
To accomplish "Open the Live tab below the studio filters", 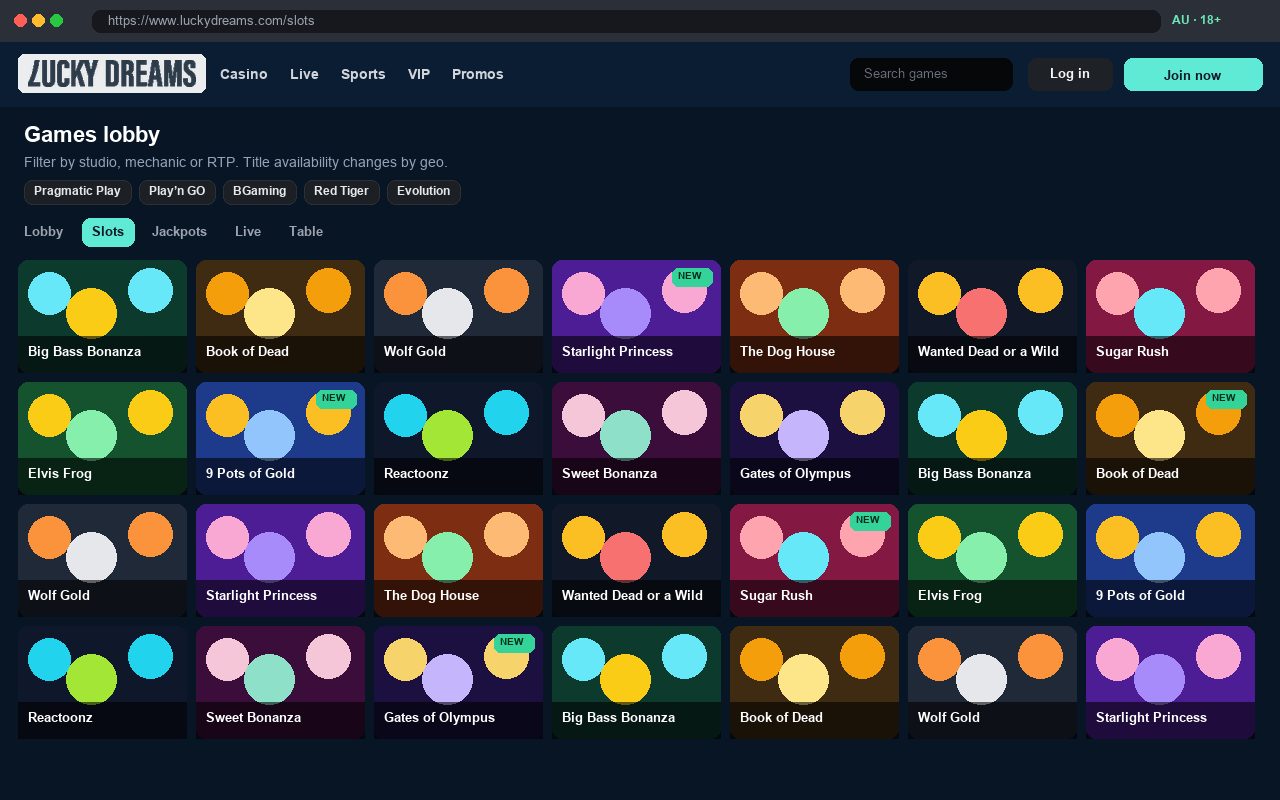I will click(x=248, y=231).
